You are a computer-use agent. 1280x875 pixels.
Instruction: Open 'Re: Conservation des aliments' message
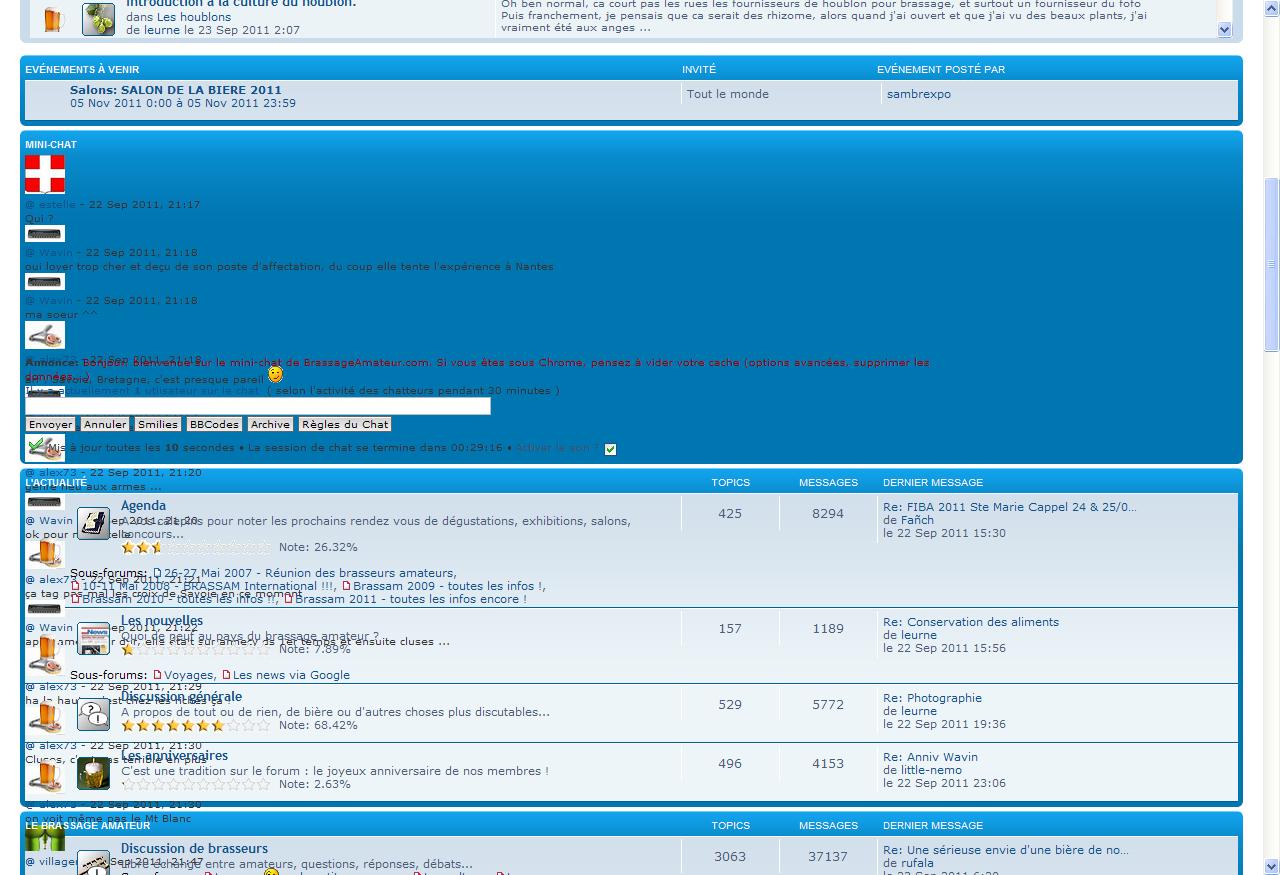[x=971, y=622]
